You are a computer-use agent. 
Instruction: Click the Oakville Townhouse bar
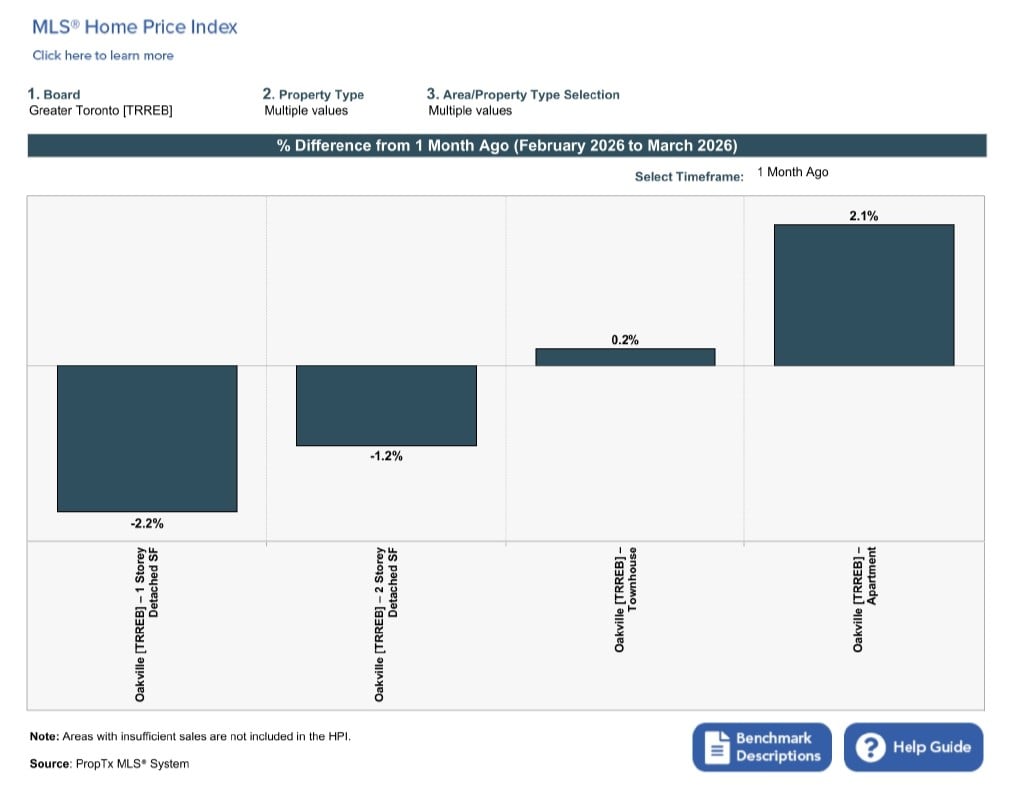(625, 357)
